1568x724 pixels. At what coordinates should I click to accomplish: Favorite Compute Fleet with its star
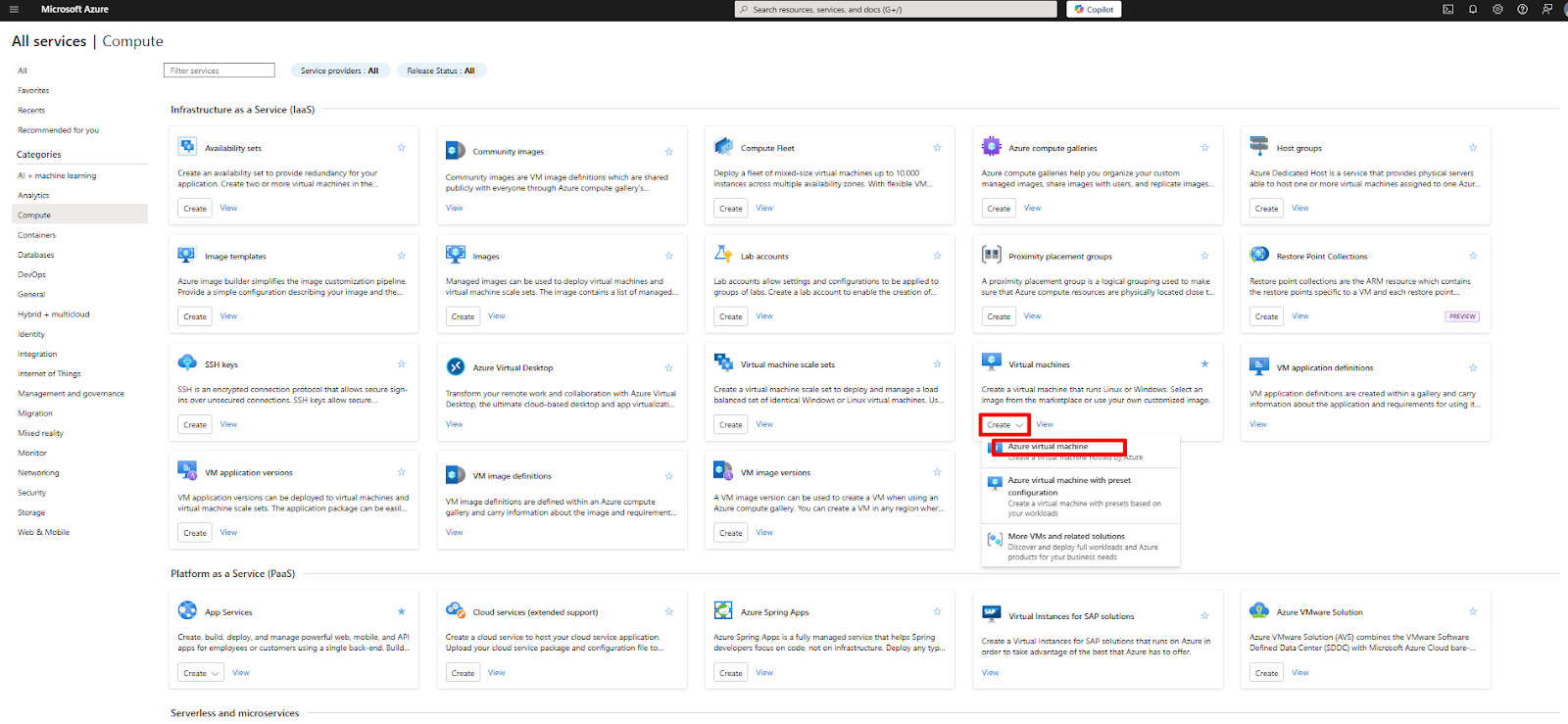tap(937, 148)
